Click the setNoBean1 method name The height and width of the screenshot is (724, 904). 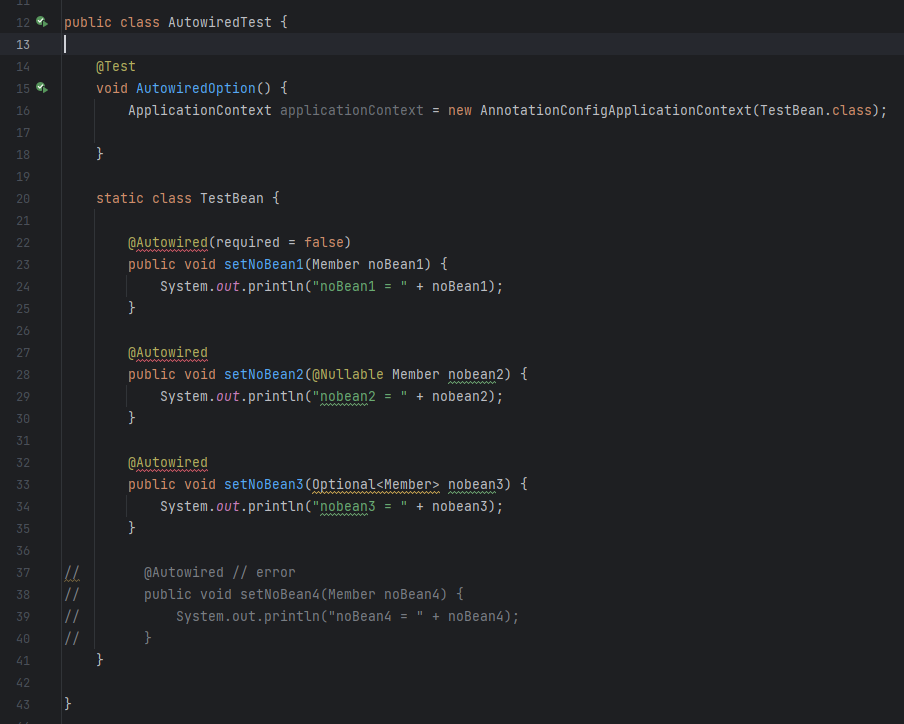263,265
